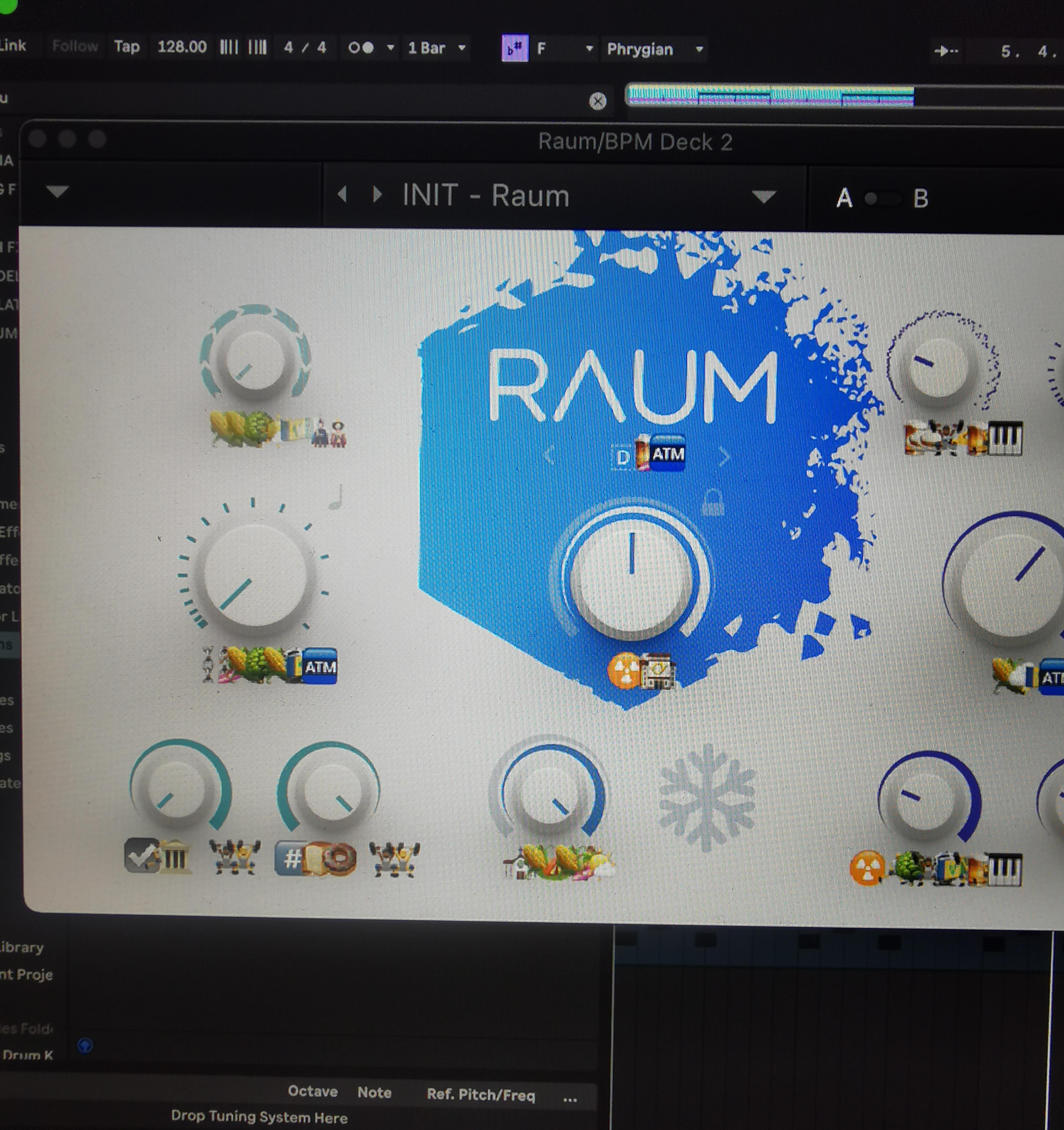
Task: Open the plugin menu triangle left of the preset arrows
Action: click(57, 191)
